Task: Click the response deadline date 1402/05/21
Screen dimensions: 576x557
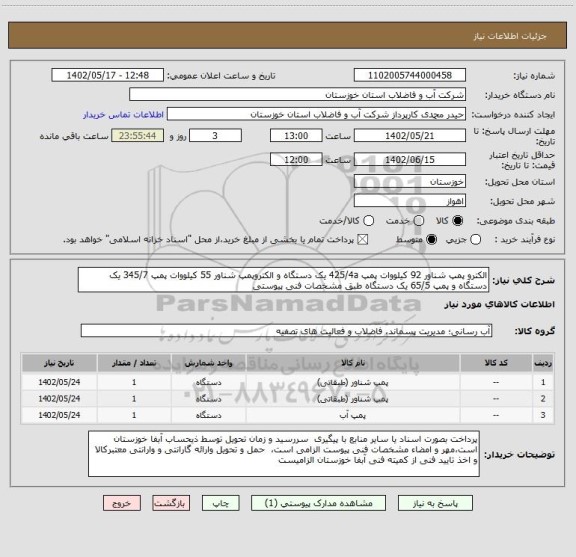Action: (410, 136)
